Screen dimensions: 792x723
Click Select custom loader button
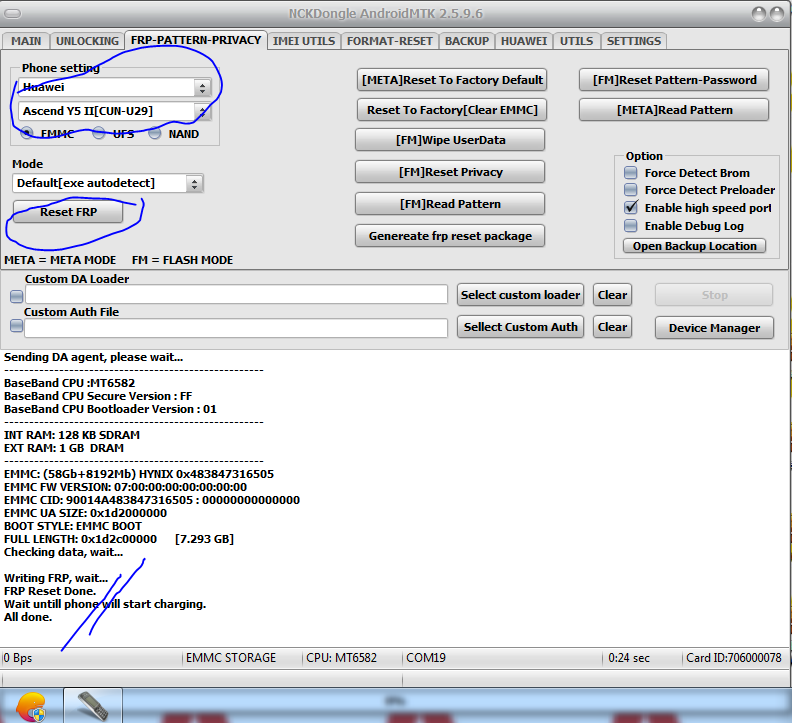tap(520, 295)
